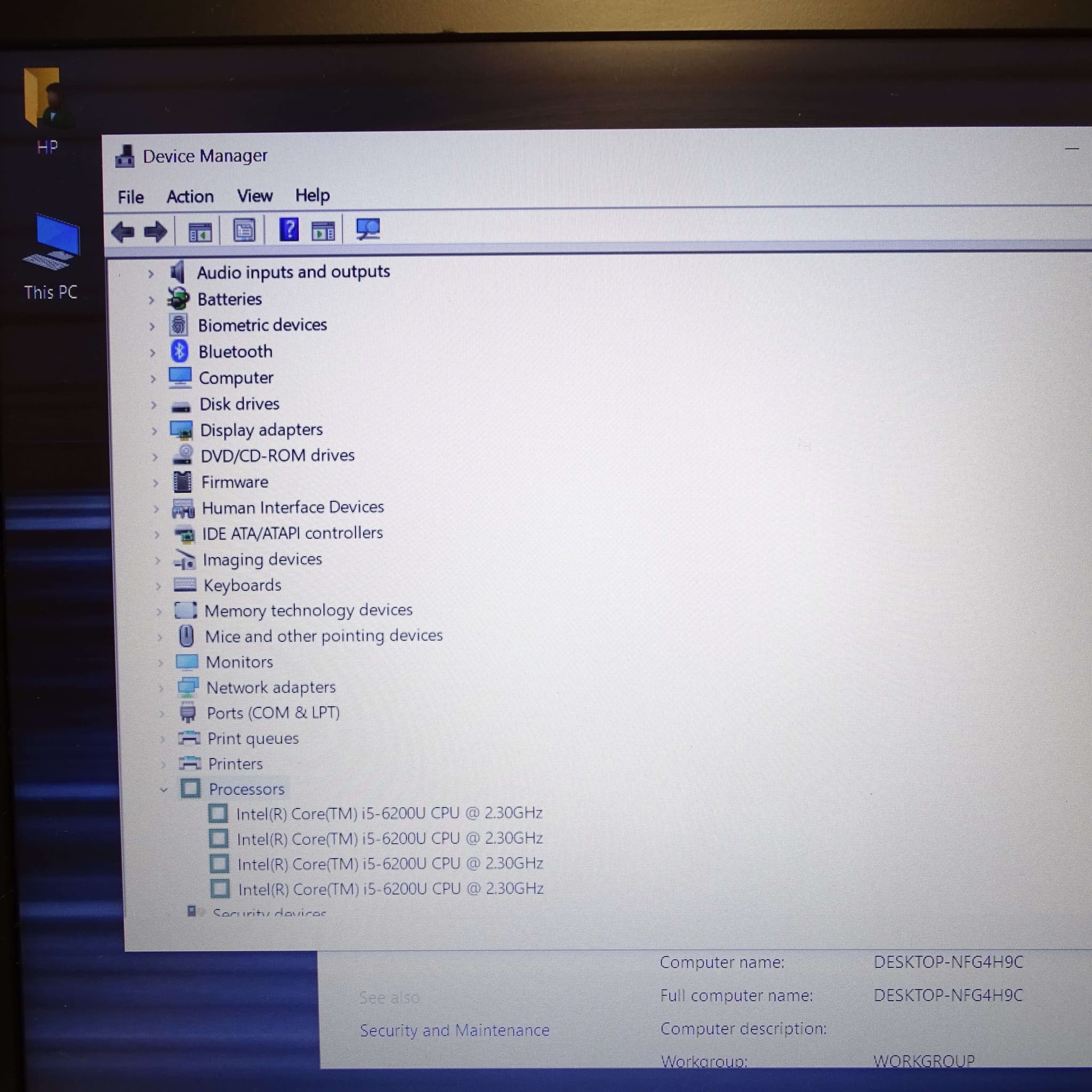This screenshot has height=1092, width=1092.
Task: Click the Device Manager window title text
Action: [205, 156]
